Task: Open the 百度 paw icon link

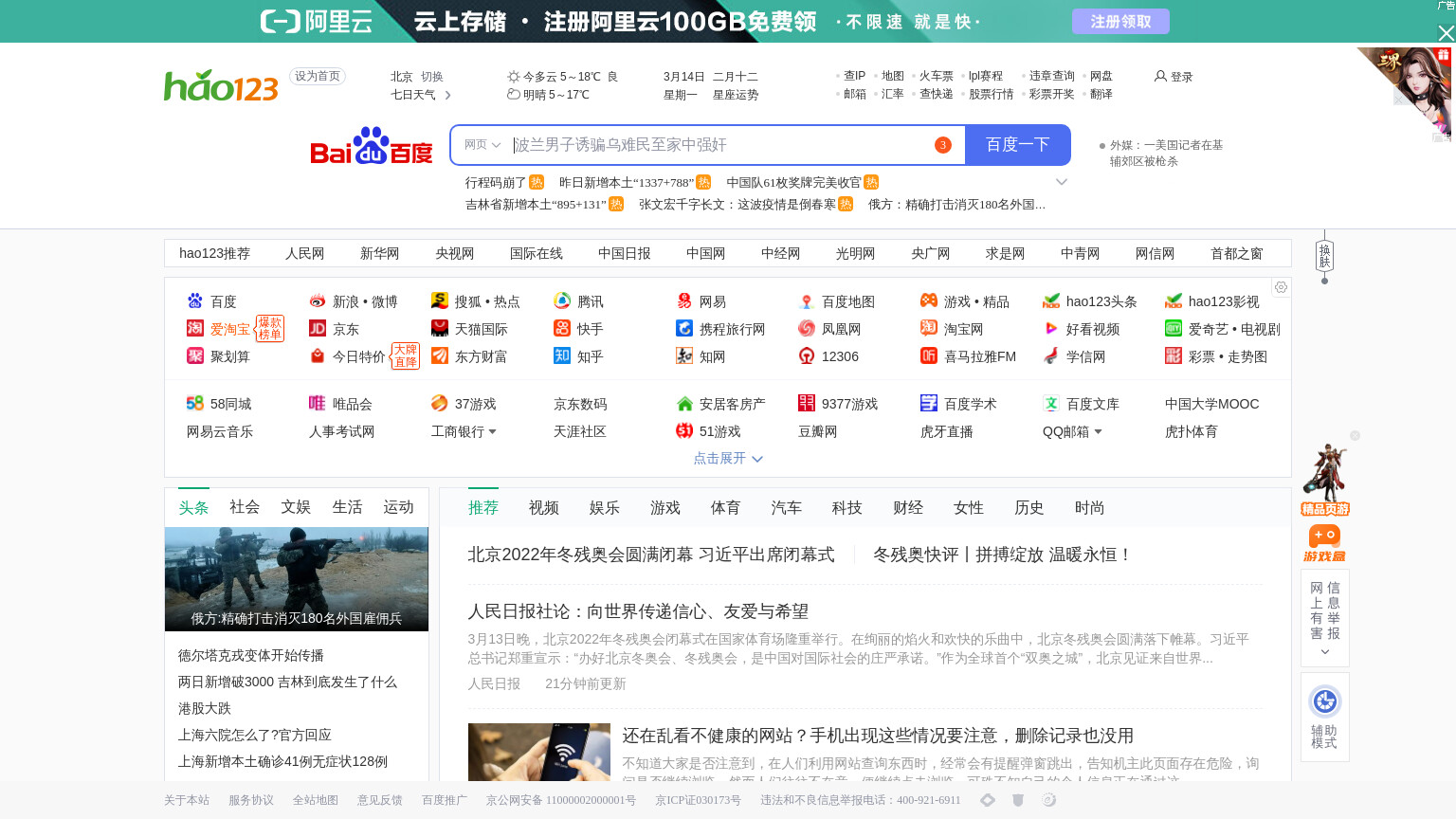Action: click(194, 300)
